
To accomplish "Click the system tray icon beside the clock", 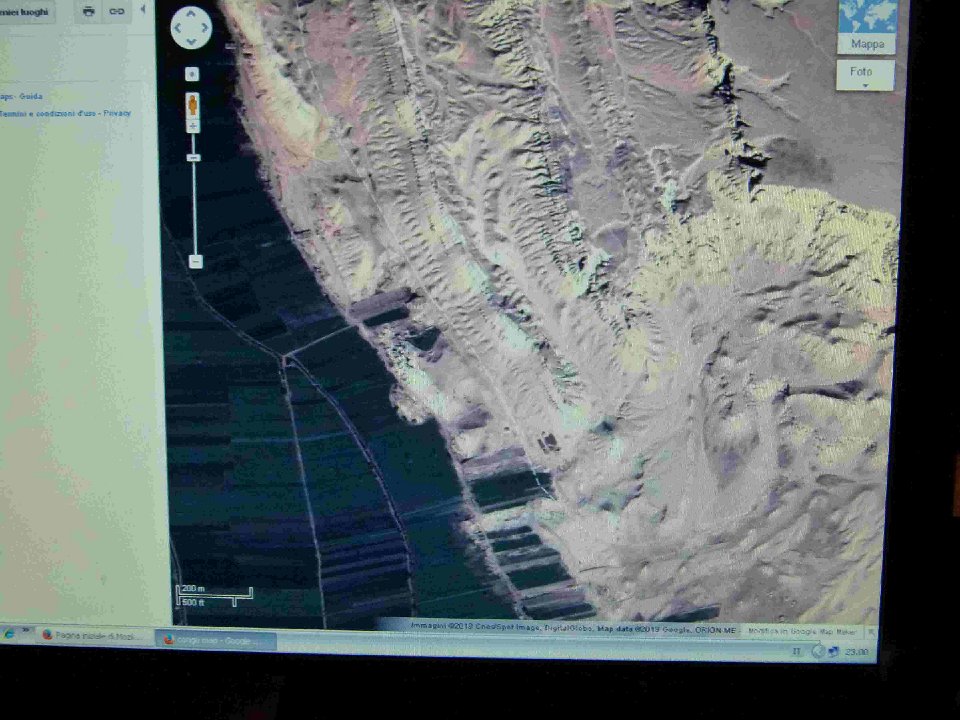I will (833, 652).
